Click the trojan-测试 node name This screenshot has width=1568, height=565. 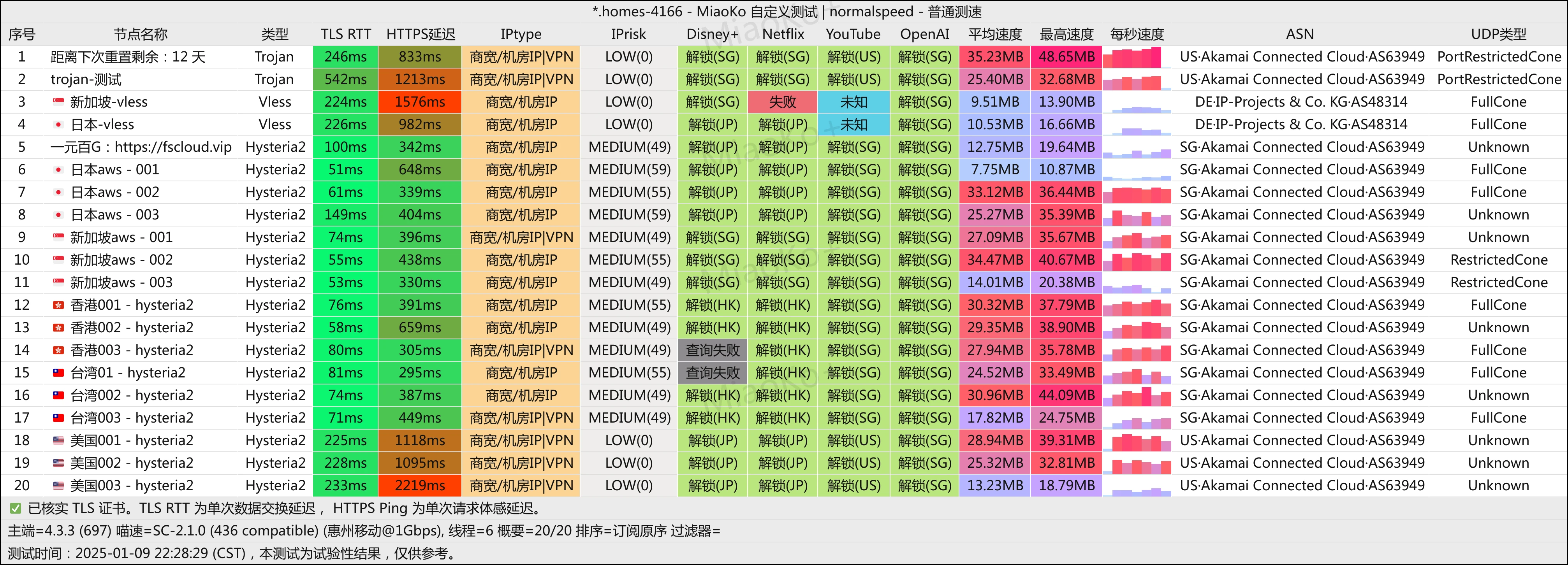(86, 79)
